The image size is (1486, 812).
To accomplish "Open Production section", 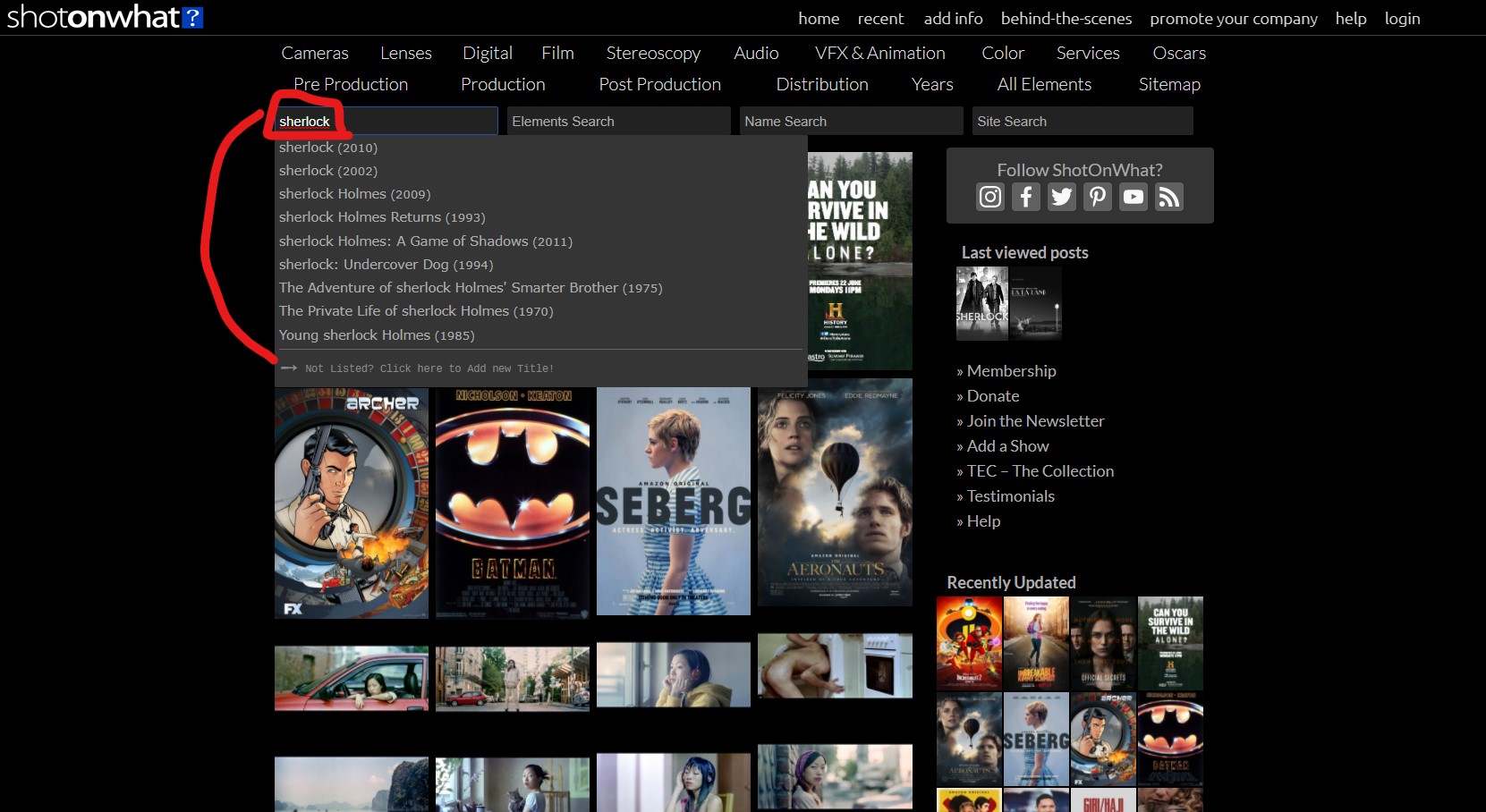I will [503, 84].
